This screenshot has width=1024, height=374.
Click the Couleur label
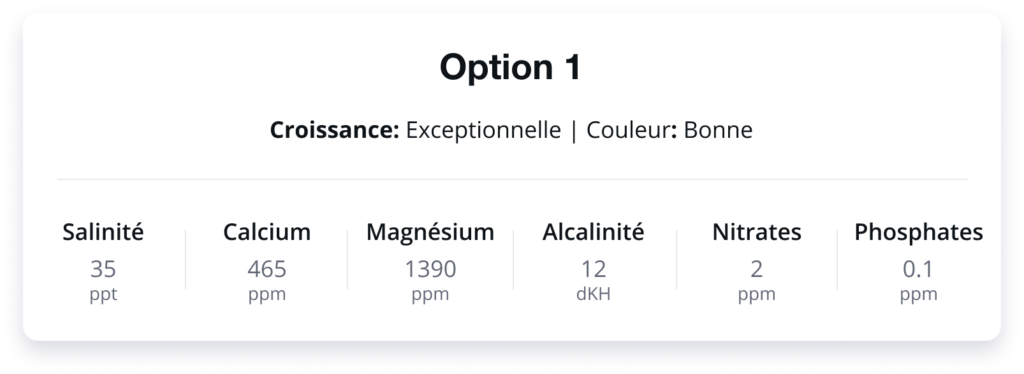(633, 130)
